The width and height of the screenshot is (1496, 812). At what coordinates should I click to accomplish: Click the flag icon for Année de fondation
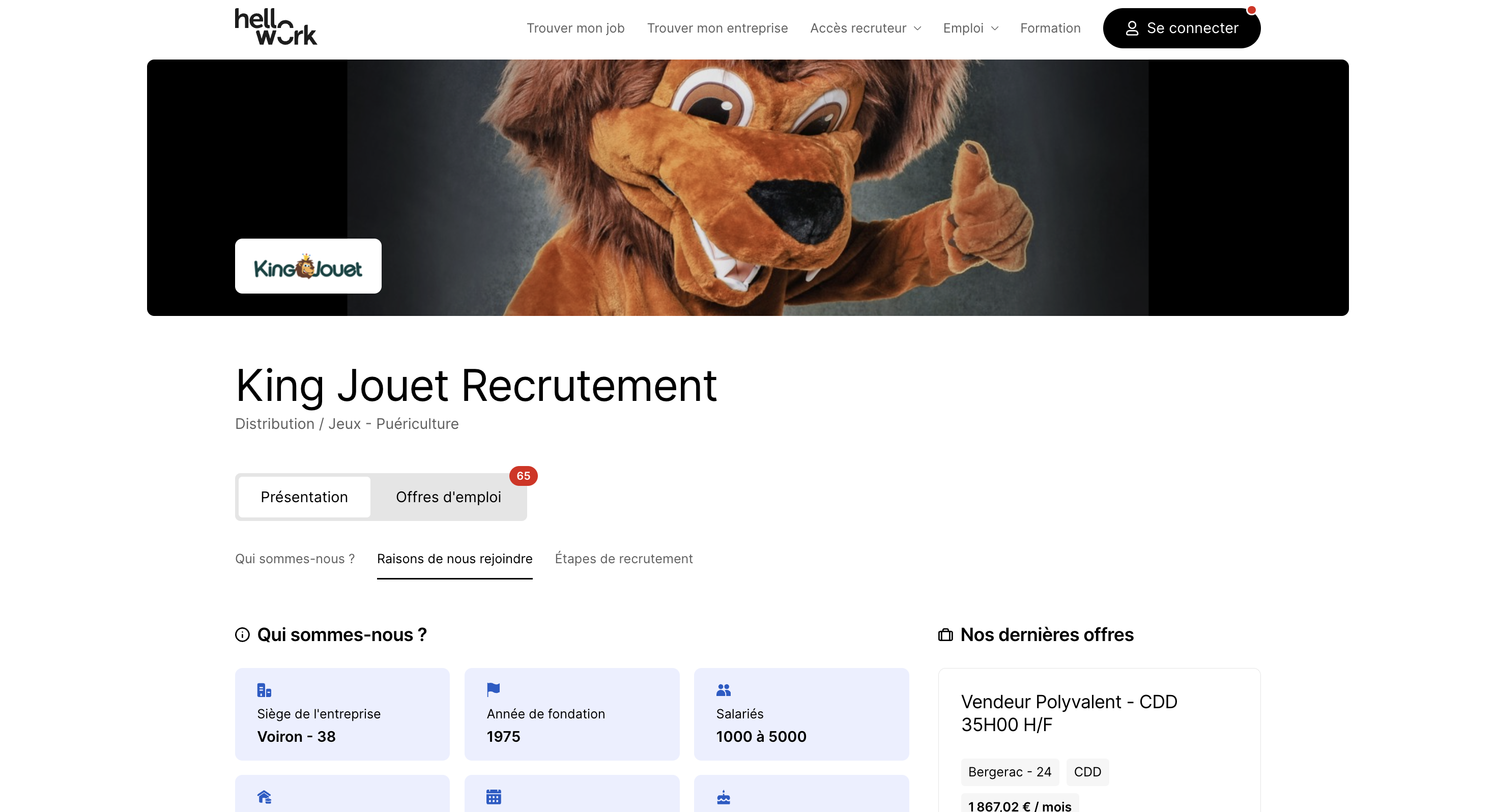pos(493,689)
